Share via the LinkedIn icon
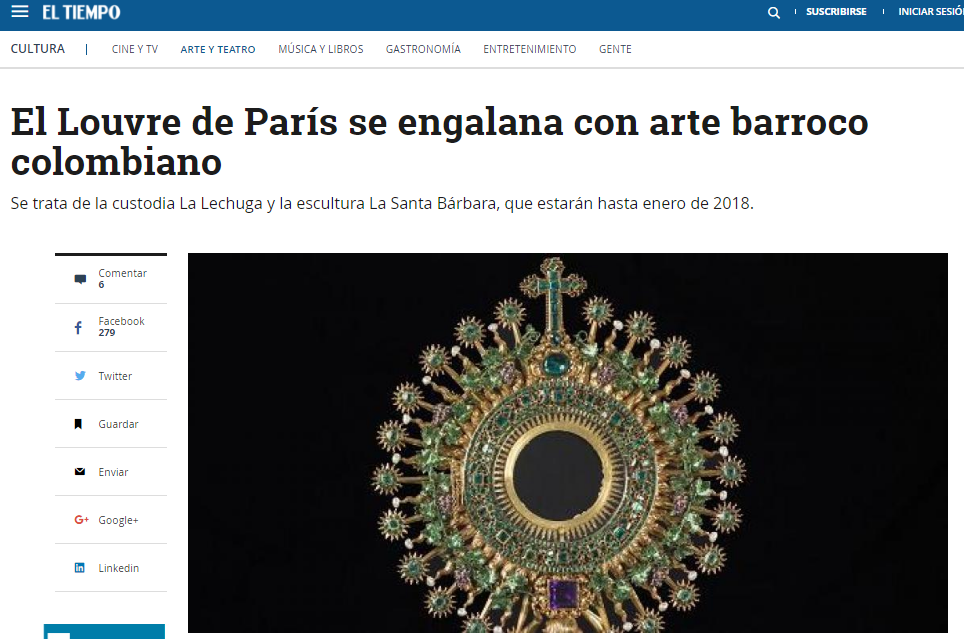Image resolution: width=964 pixels, height=639 pixels. pos(79,568)
